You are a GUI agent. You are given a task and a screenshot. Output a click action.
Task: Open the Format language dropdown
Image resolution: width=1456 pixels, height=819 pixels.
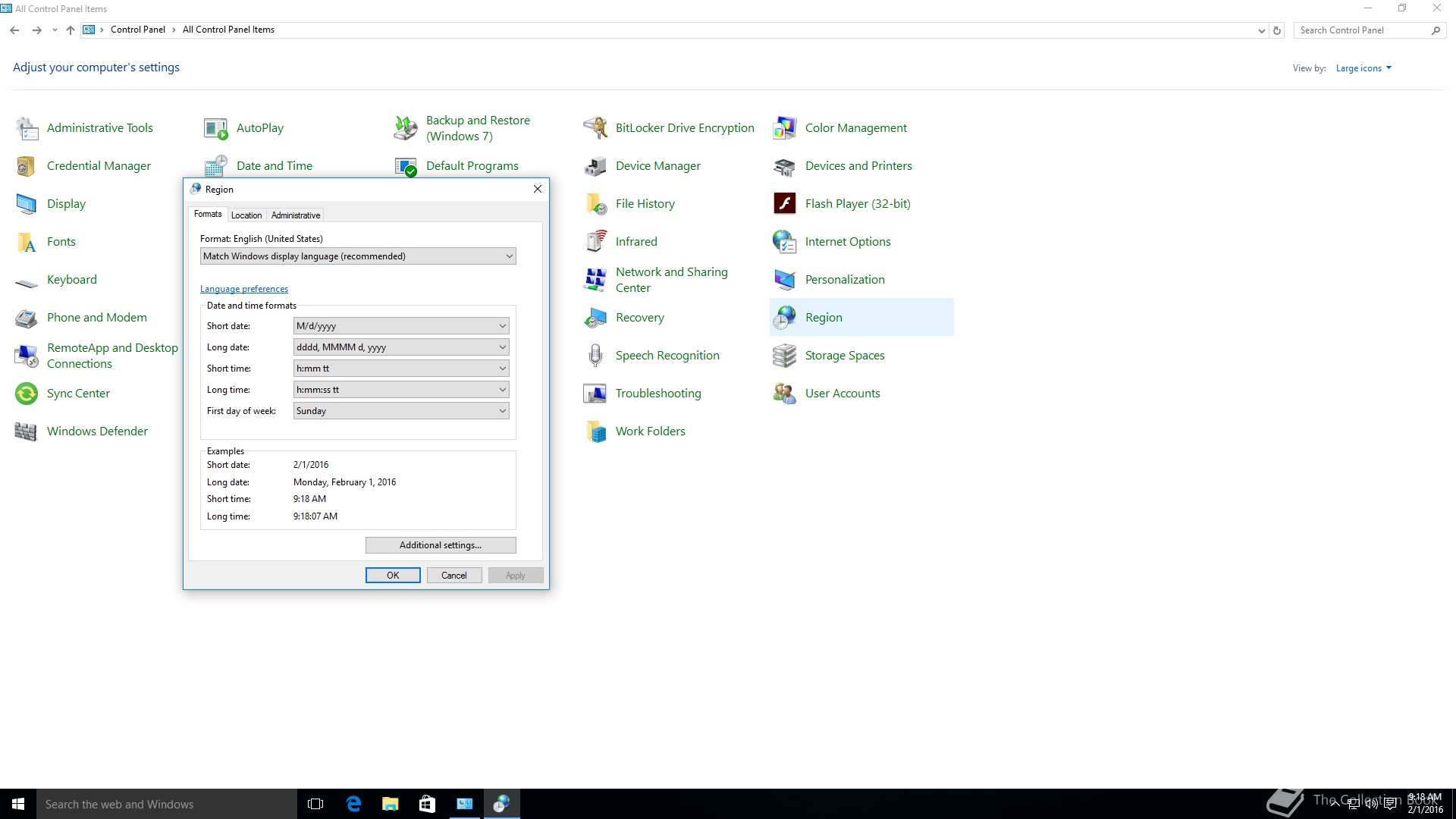(x=358, y=256)
